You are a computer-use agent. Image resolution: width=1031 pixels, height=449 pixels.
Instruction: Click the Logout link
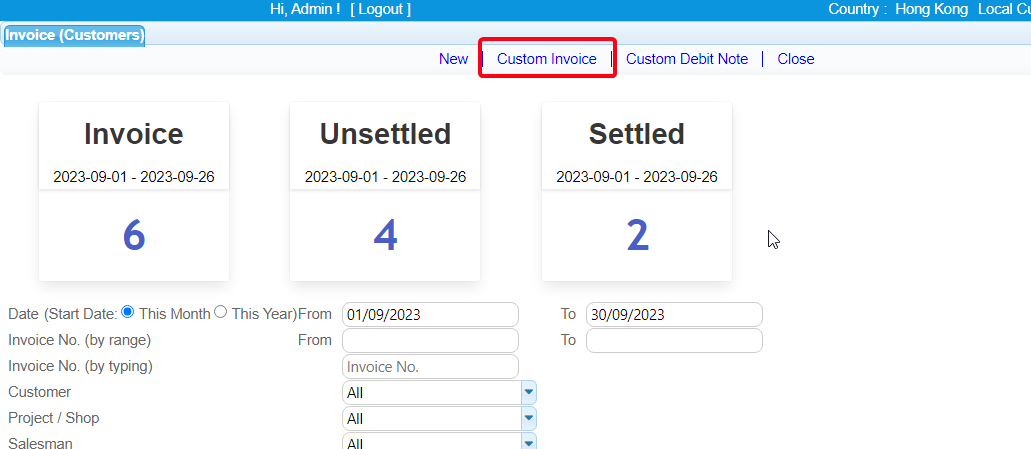(x=380, y=9)
